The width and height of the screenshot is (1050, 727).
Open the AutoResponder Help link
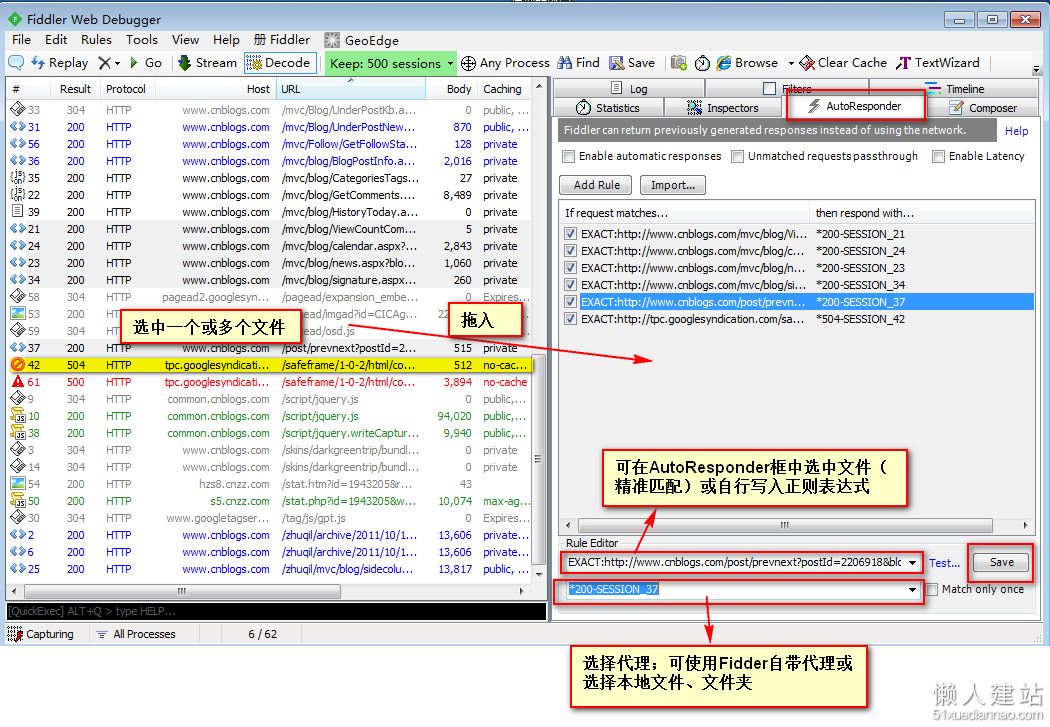(1017, 131)
